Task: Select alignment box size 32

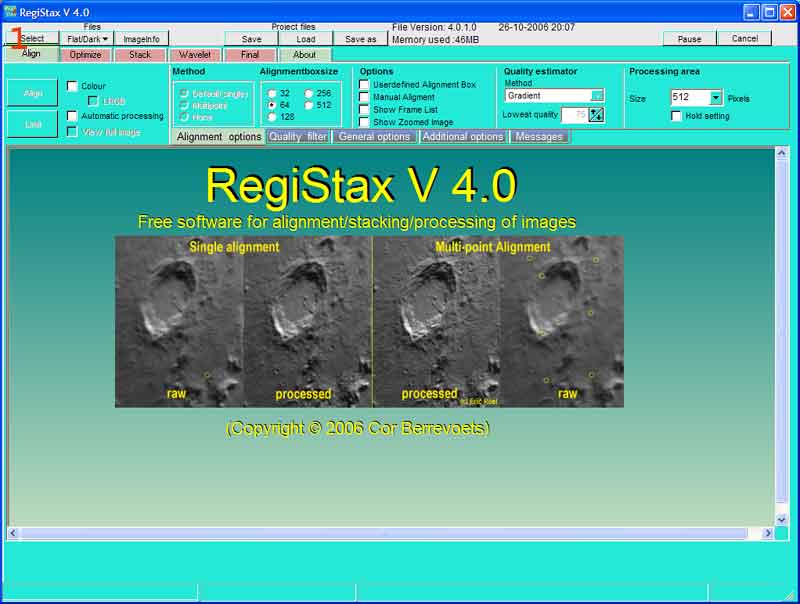Action: coord(272,93)
